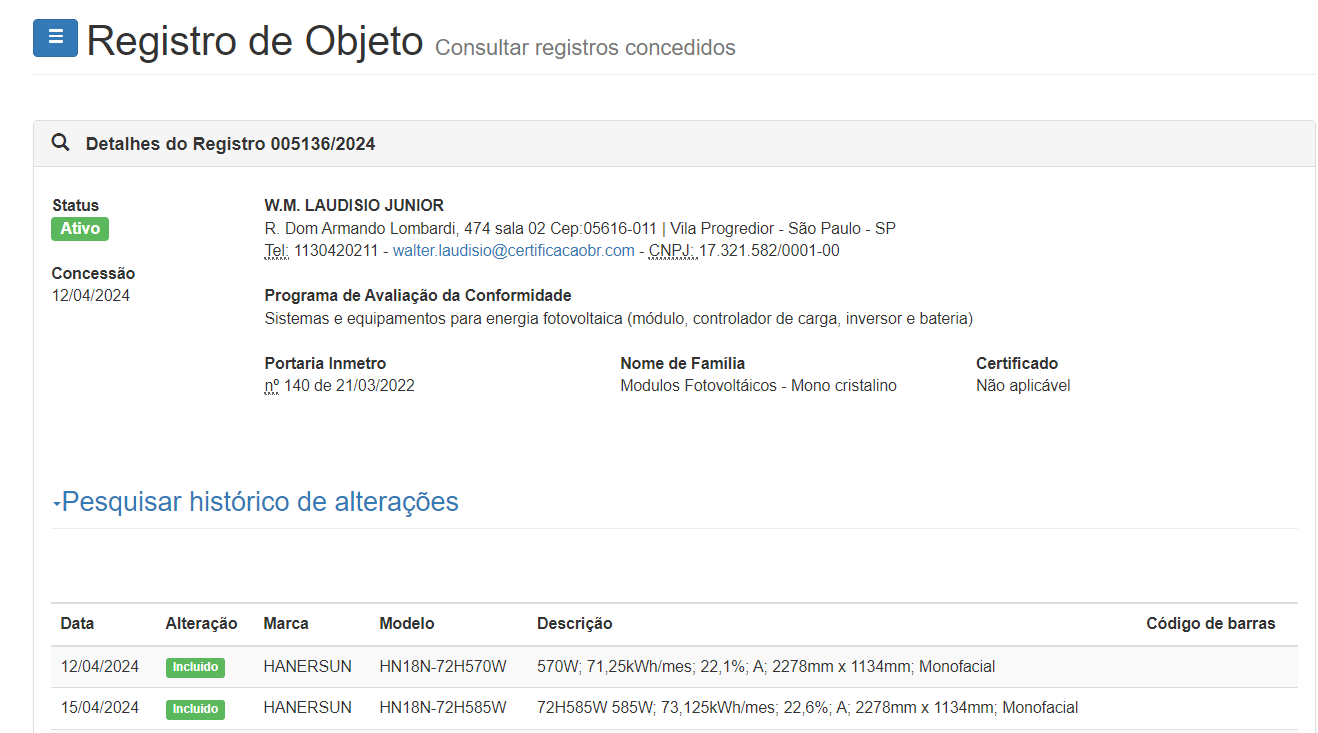Click the underlined CNPJ abbreviation
1318x733 pixels.
(670, 251)
